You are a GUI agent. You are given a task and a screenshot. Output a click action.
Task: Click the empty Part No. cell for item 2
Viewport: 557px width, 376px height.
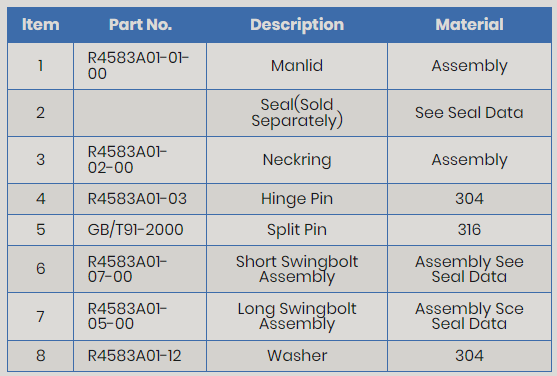pos(140,113)
